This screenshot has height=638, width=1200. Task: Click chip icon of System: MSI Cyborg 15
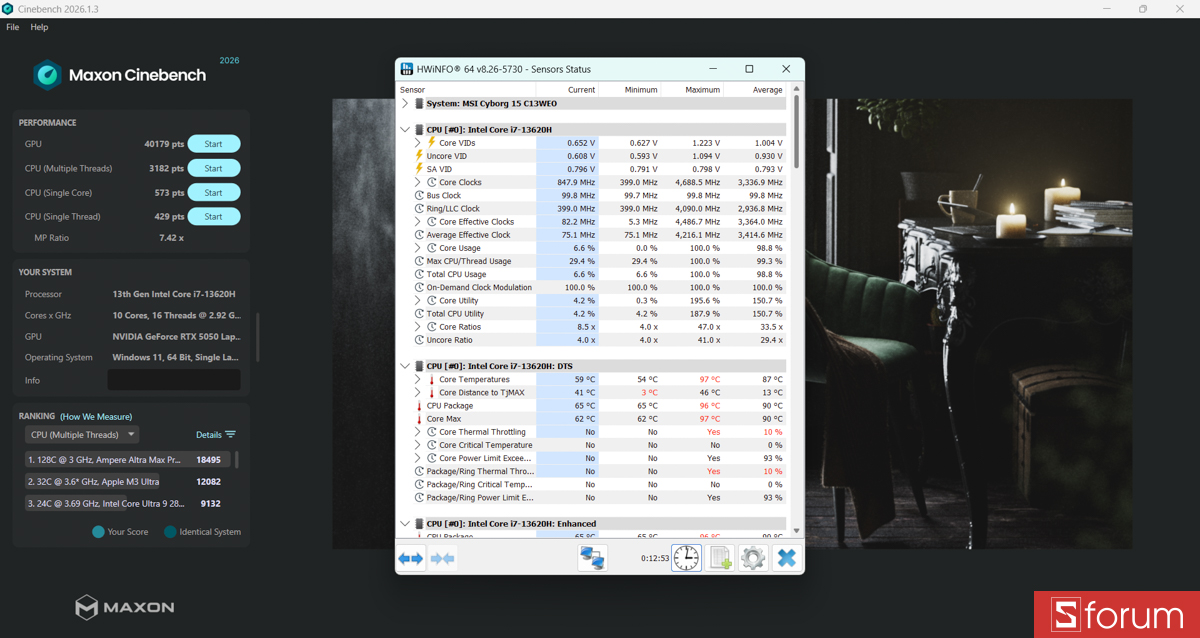419,103
